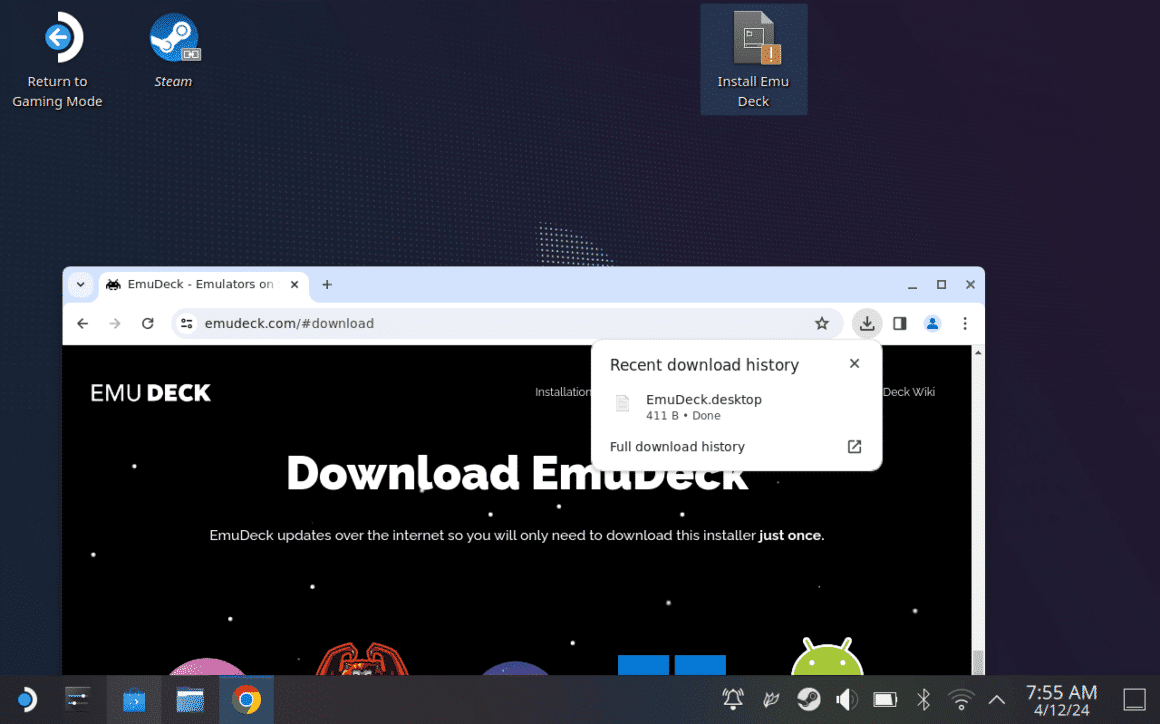
Task: Open the Chrome tab search dropdown
Action: pos(81,285)
